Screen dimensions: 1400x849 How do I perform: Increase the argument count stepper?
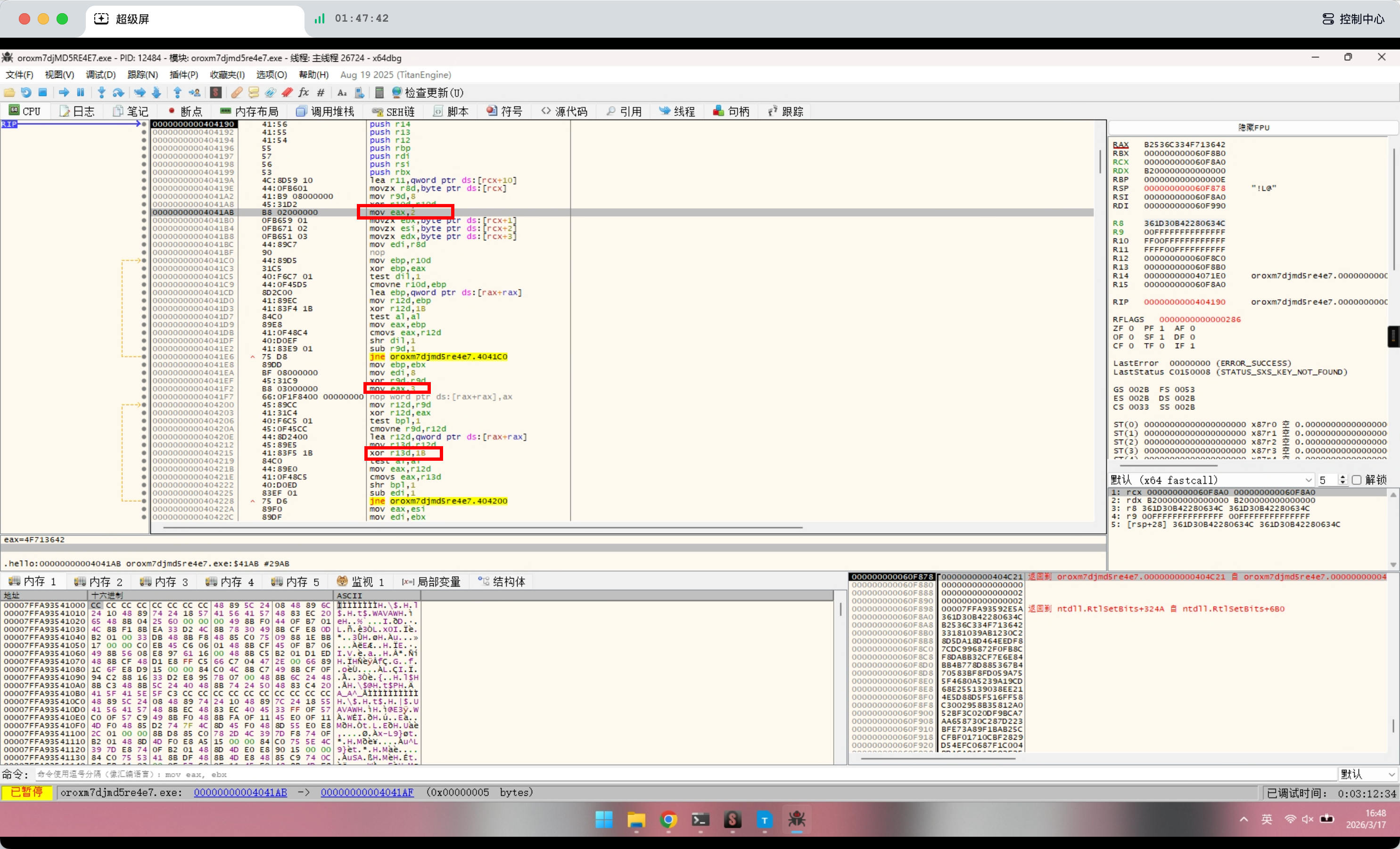click(1342, 477)
